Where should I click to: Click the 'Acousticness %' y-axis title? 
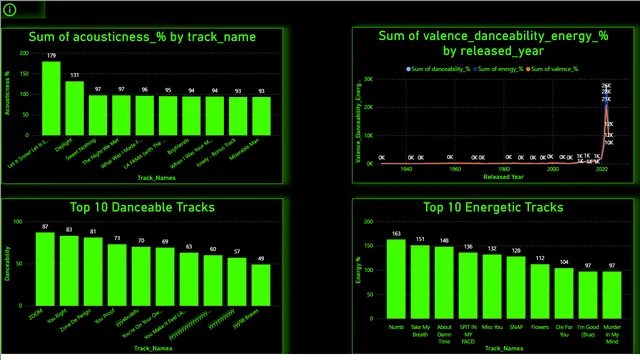[7, 93]
